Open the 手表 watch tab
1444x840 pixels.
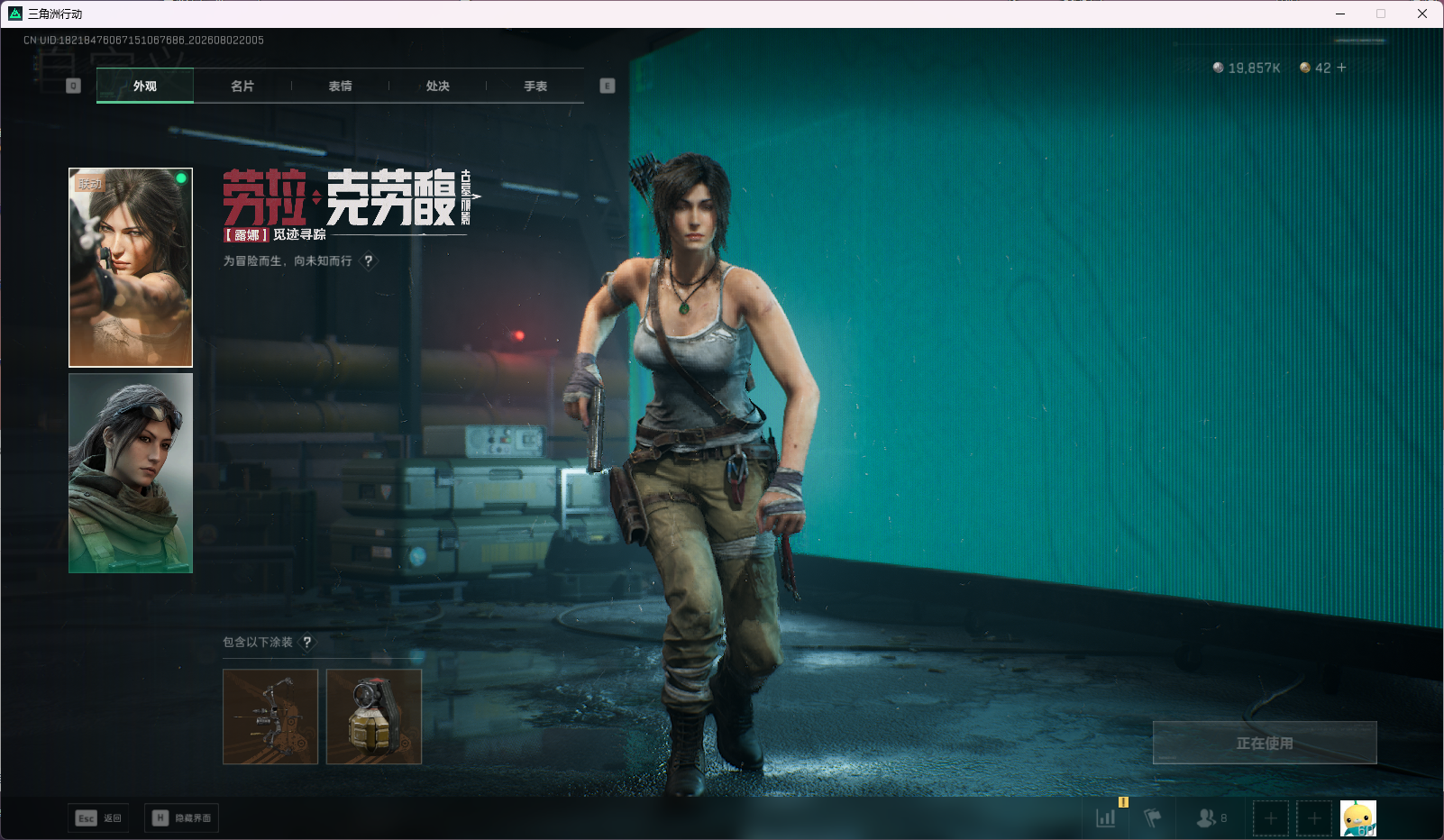[535, 86]
